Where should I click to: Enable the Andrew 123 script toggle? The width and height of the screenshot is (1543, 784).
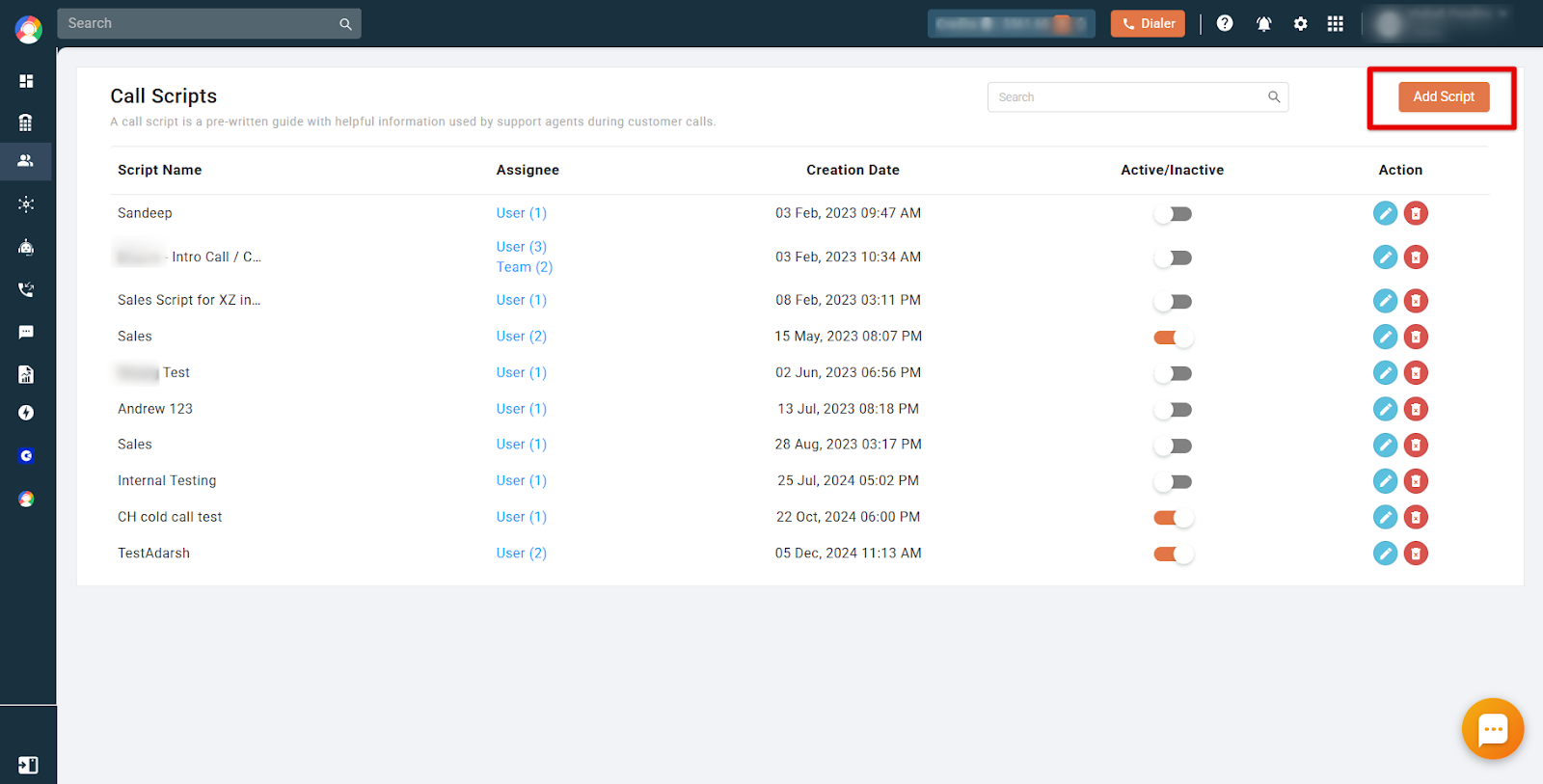click(x=1173, y=410)
